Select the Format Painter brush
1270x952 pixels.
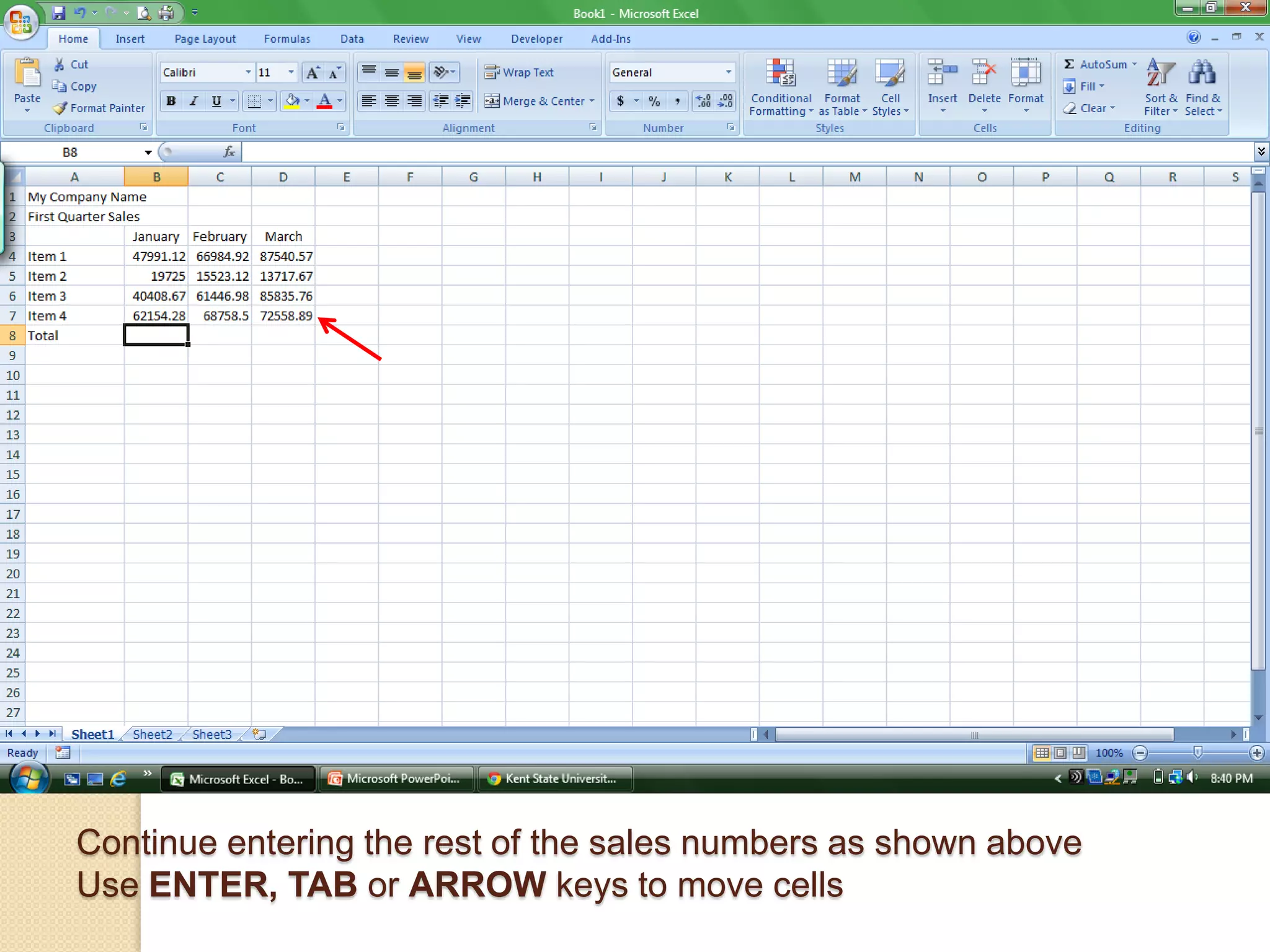[99, 108]
